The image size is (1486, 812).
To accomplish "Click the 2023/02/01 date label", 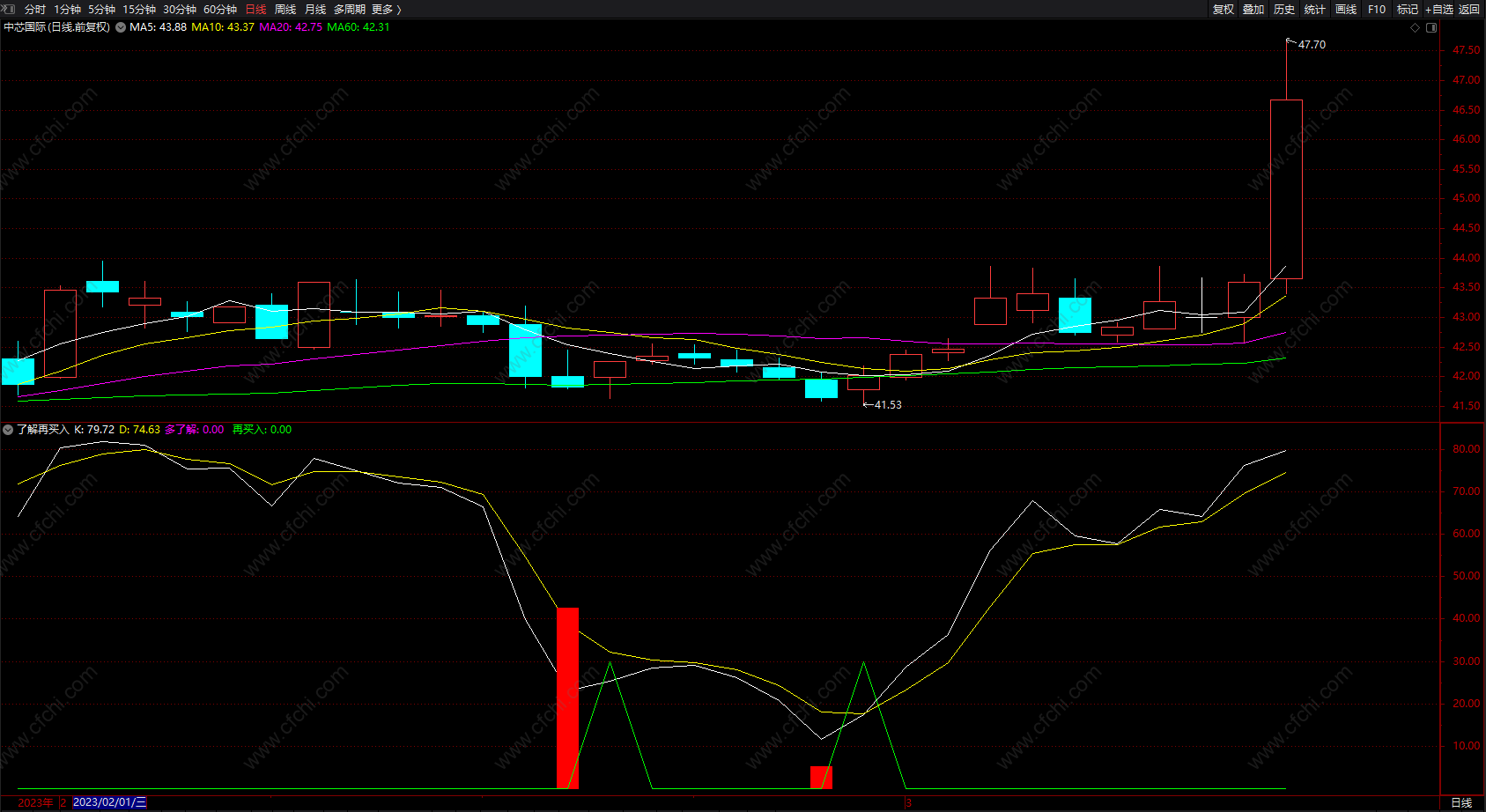I will [110, 802].
